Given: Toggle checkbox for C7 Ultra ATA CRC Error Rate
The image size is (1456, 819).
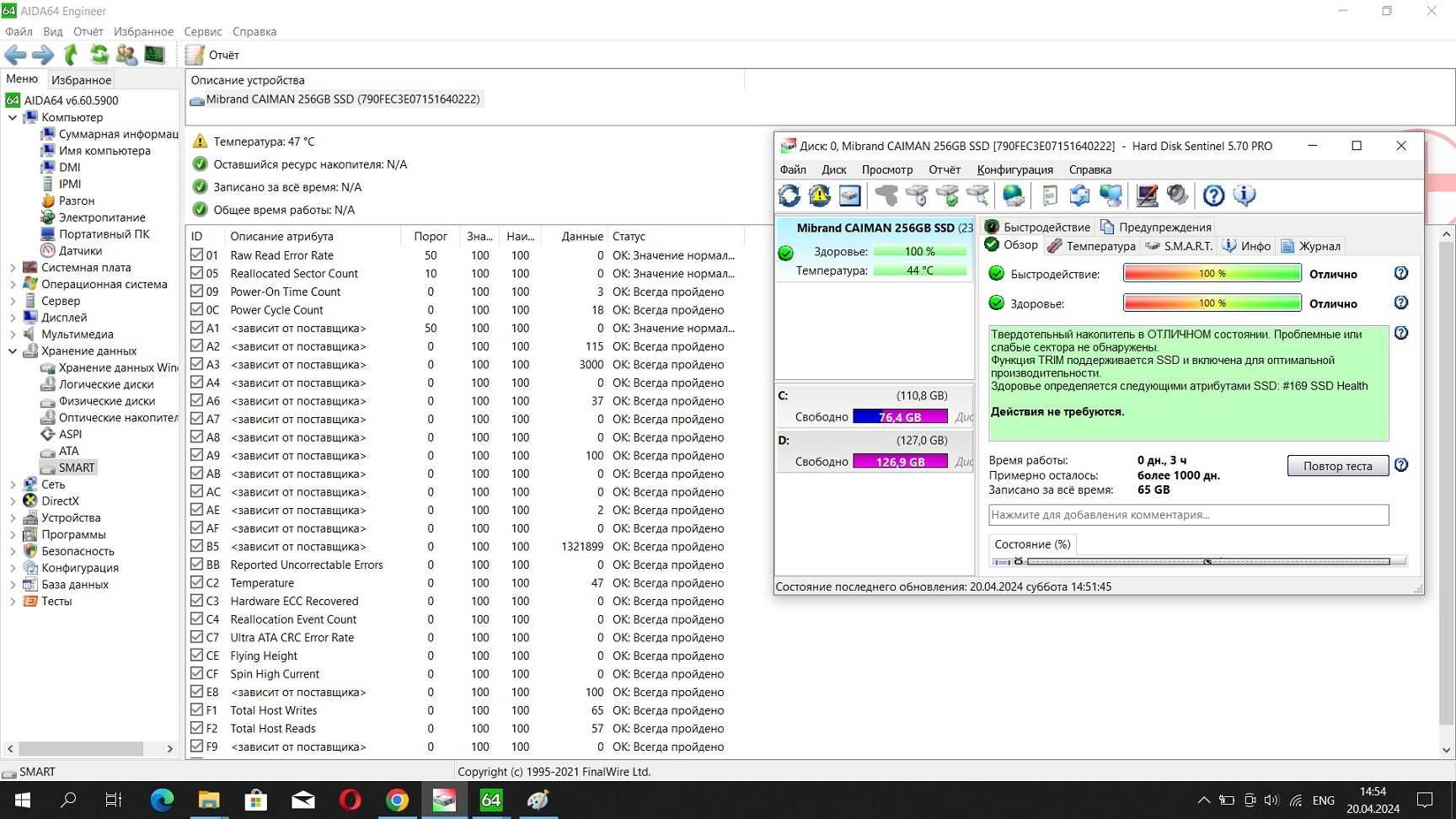Looking at the screenshot, I should [x=196, y=637].
